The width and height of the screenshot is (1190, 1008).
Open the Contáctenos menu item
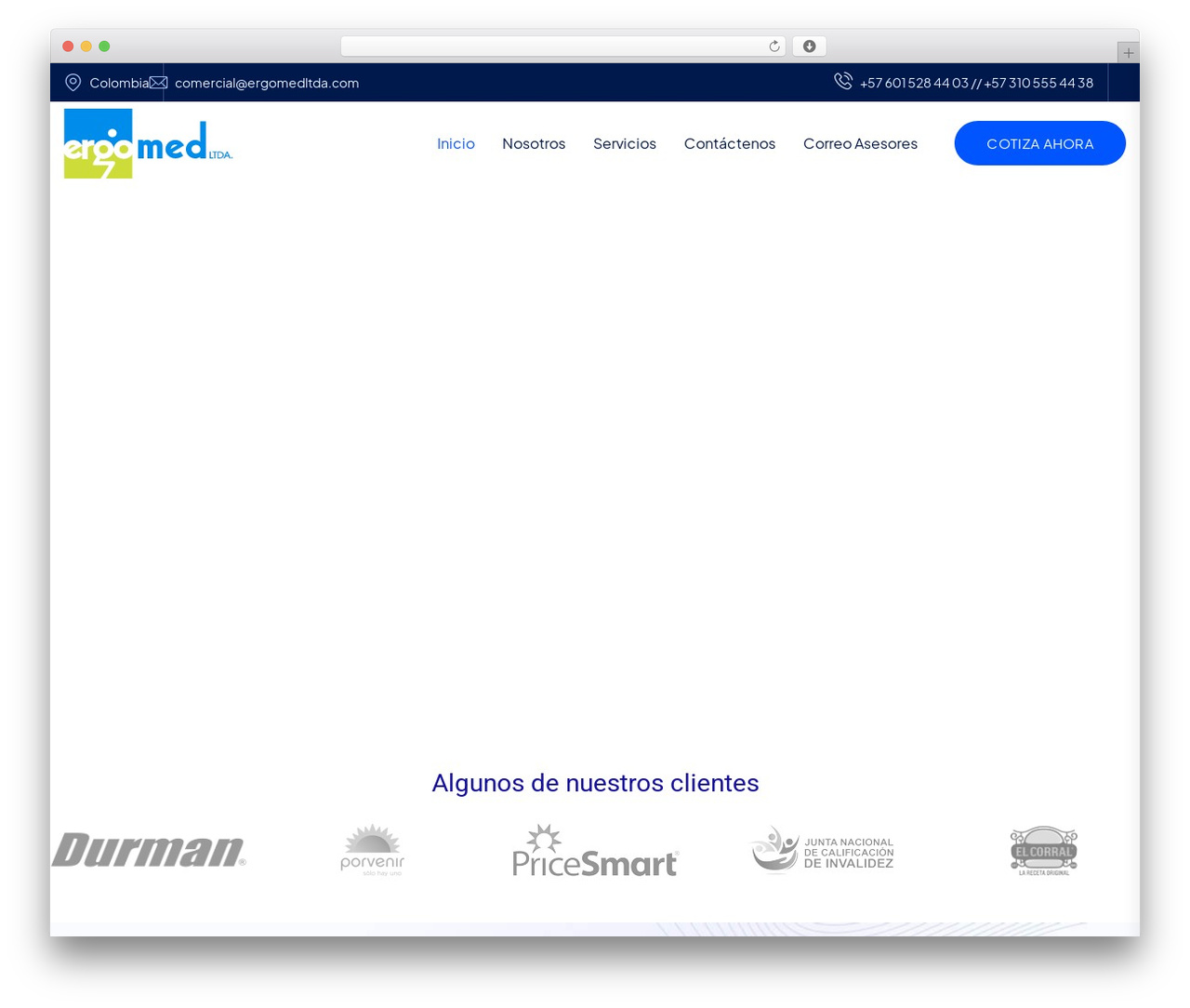click(730, 143)
